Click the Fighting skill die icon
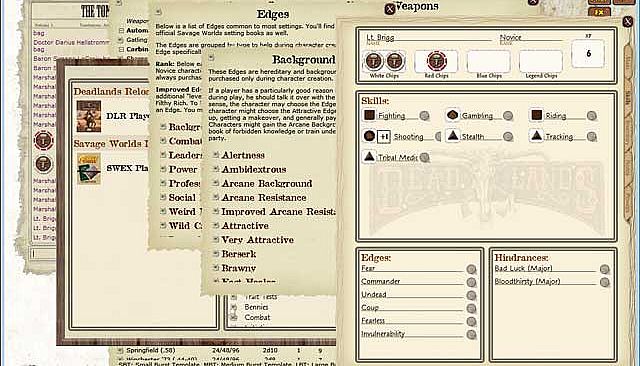Screen dimensions: 640x366 [x=369, y=115]
